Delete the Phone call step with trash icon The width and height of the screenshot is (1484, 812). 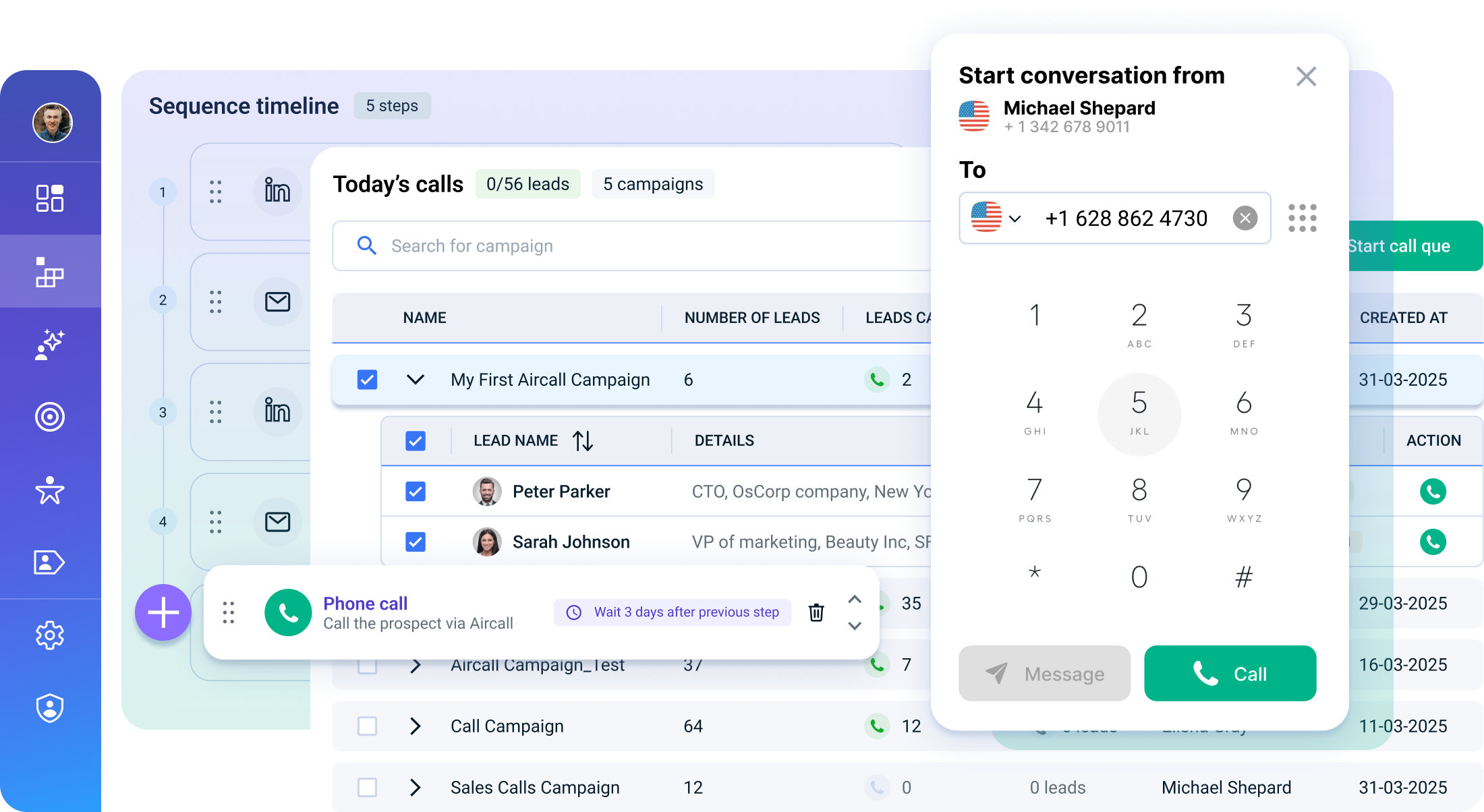[816, 612]
